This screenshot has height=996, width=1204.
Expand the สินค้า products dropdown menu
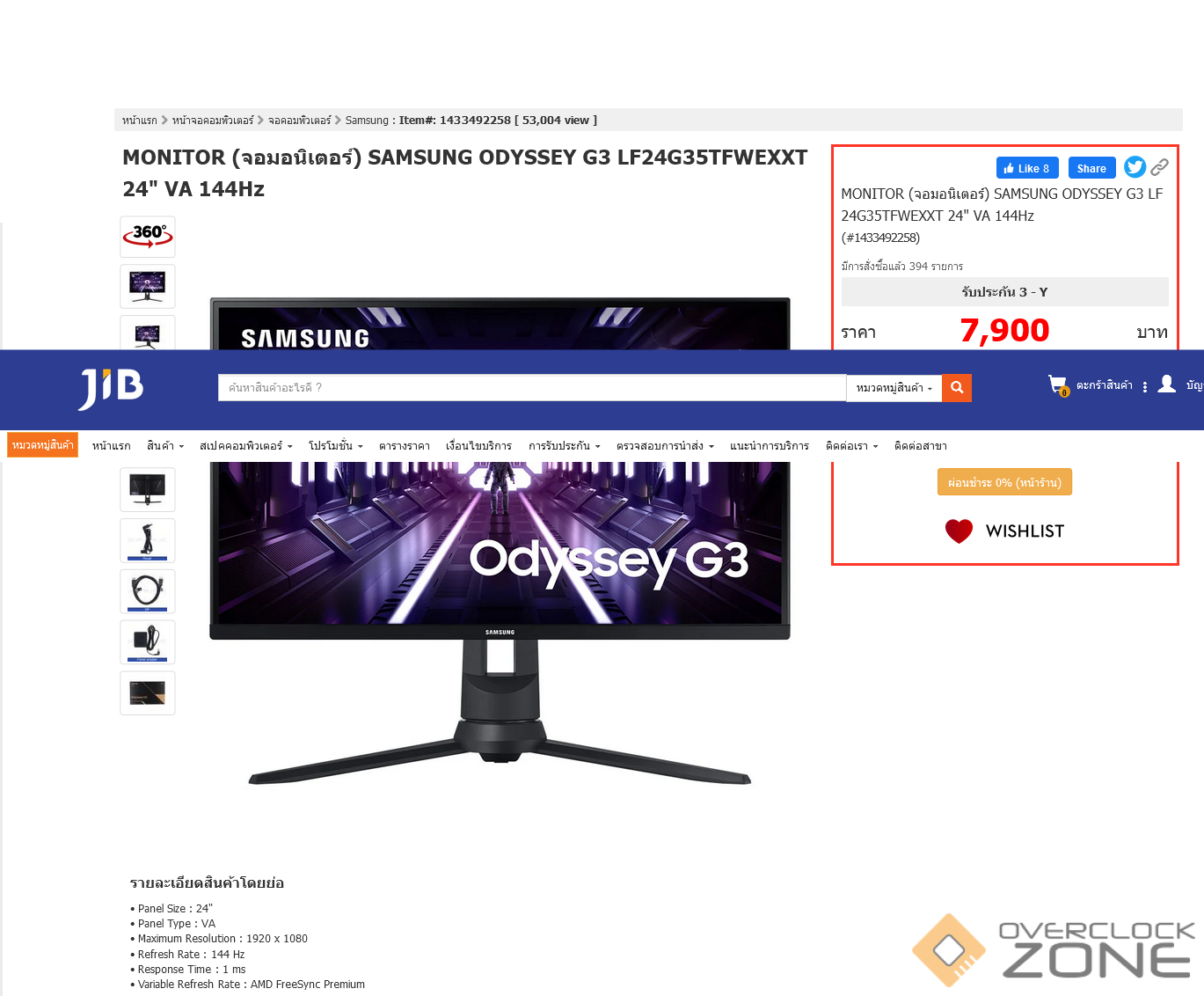(165, 446)
